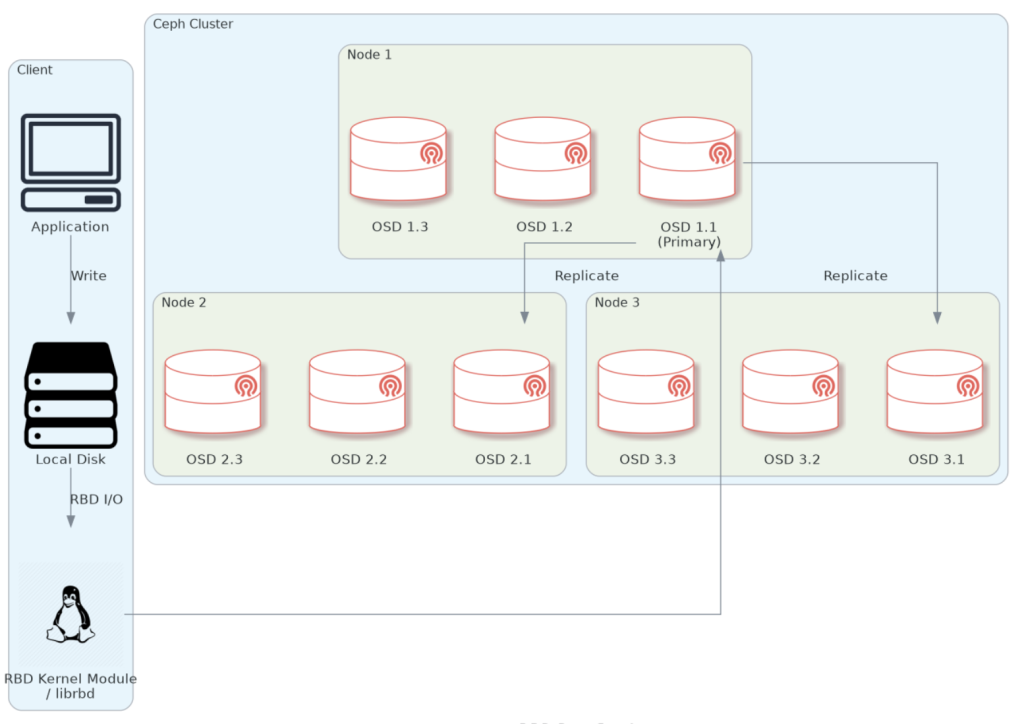This screenshot has height=724, width=1024.
Task: Click the OSD 2.3 label text
Action: click(213, 459)
